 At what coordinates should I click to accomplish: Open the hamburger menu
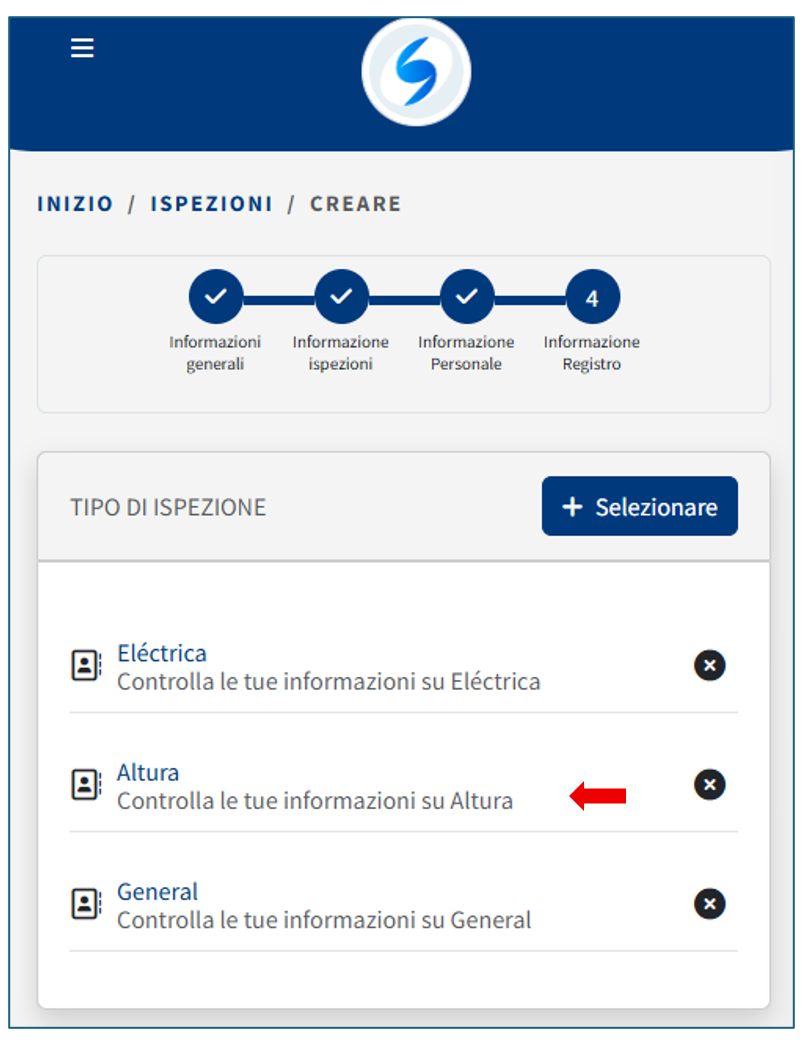[x=82, y=48]
